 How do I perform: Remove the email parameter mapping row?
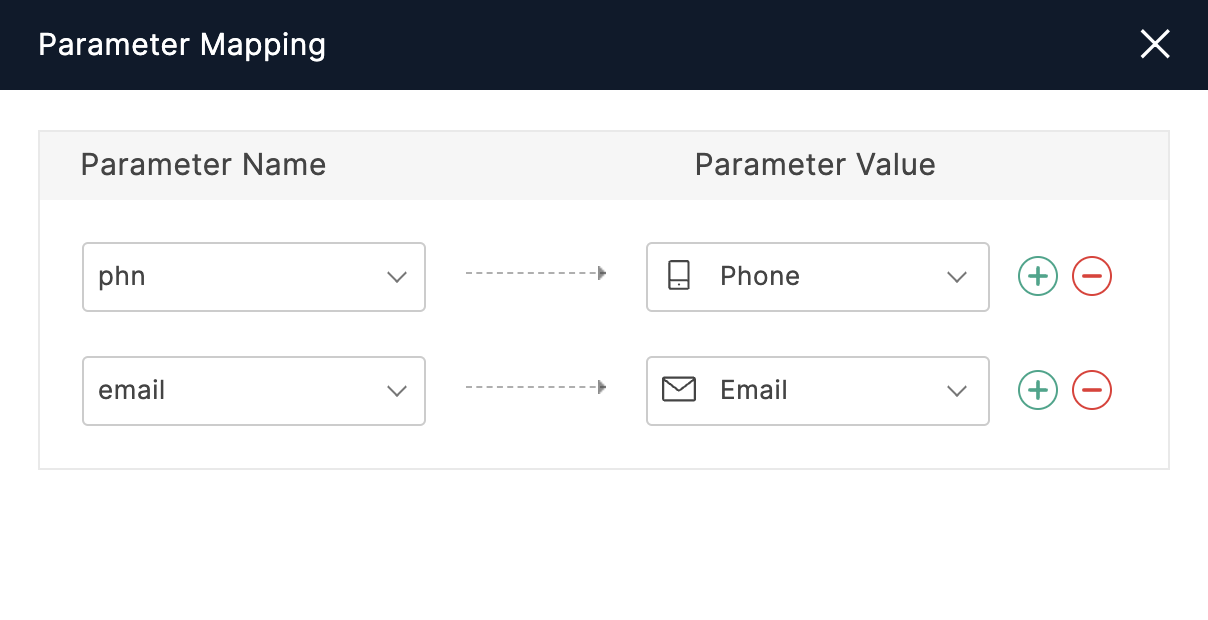(x=1092, y=390)
